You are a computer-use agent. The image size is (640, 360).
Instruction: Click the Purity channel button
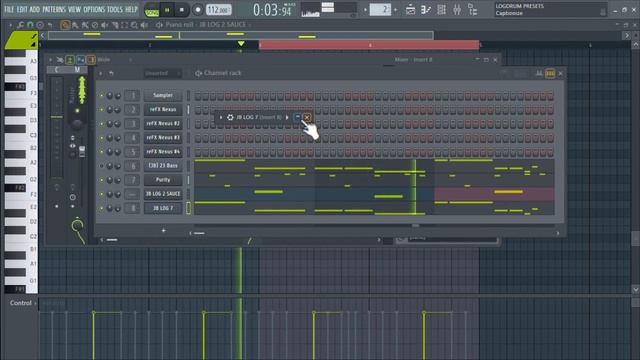pyautogui.click(x=163, y=180)
